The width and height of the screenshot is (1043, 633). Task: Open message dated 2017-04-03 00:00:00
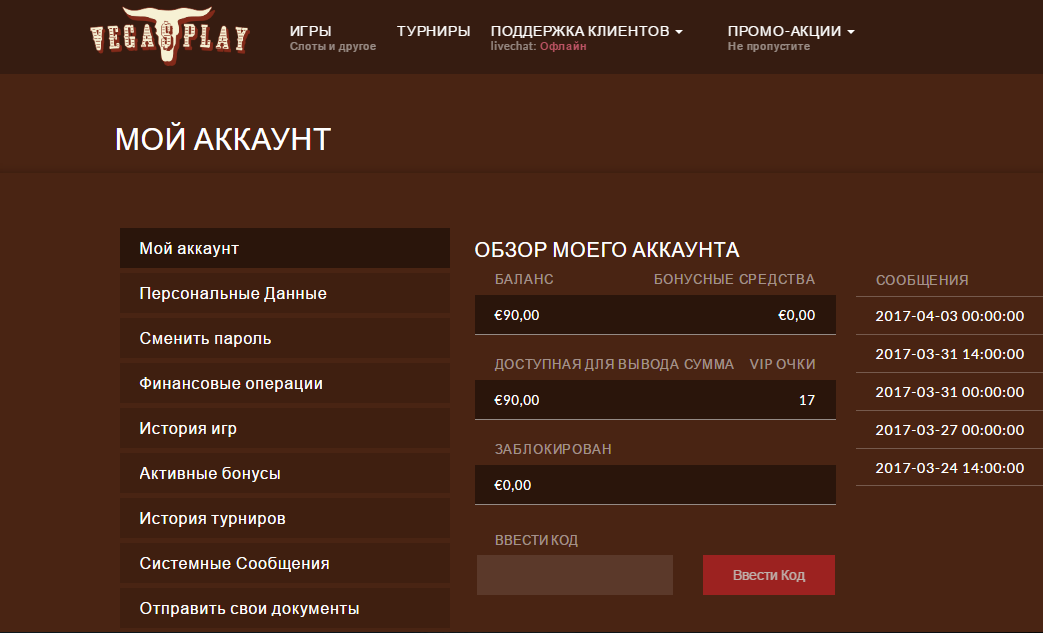tap(949, 316)
